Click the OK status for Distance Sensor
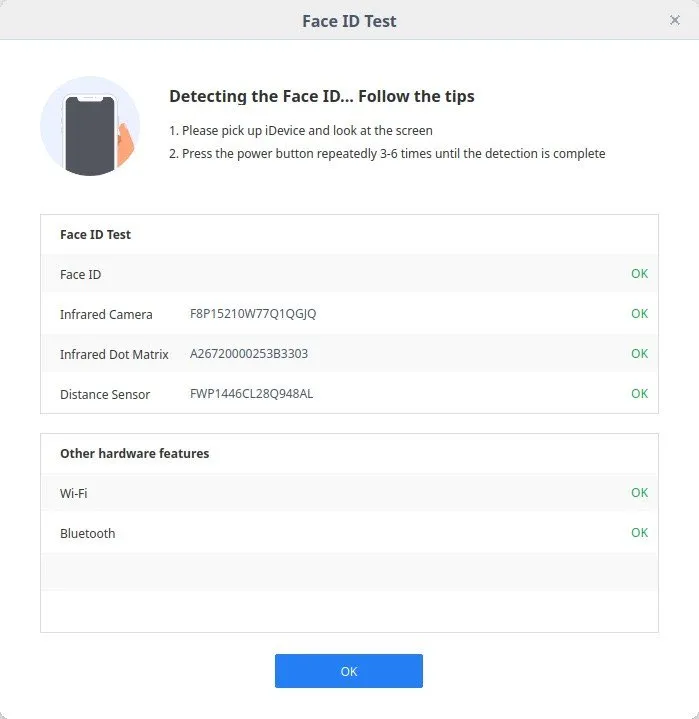 pyautogui.click(x=639, y=393)
